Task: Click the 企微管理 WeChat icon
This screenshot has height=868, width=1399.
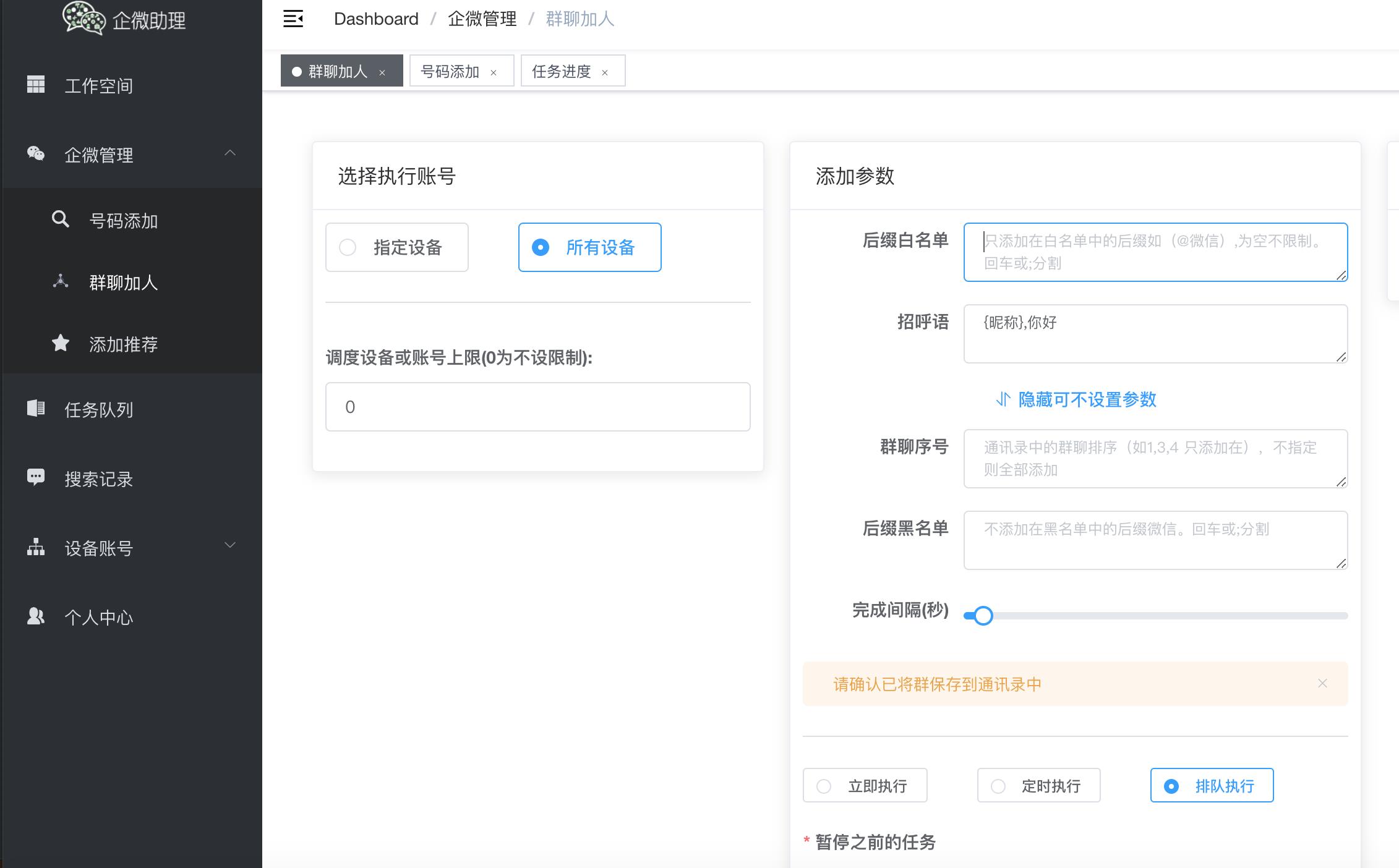Action: tap(36, 153)
